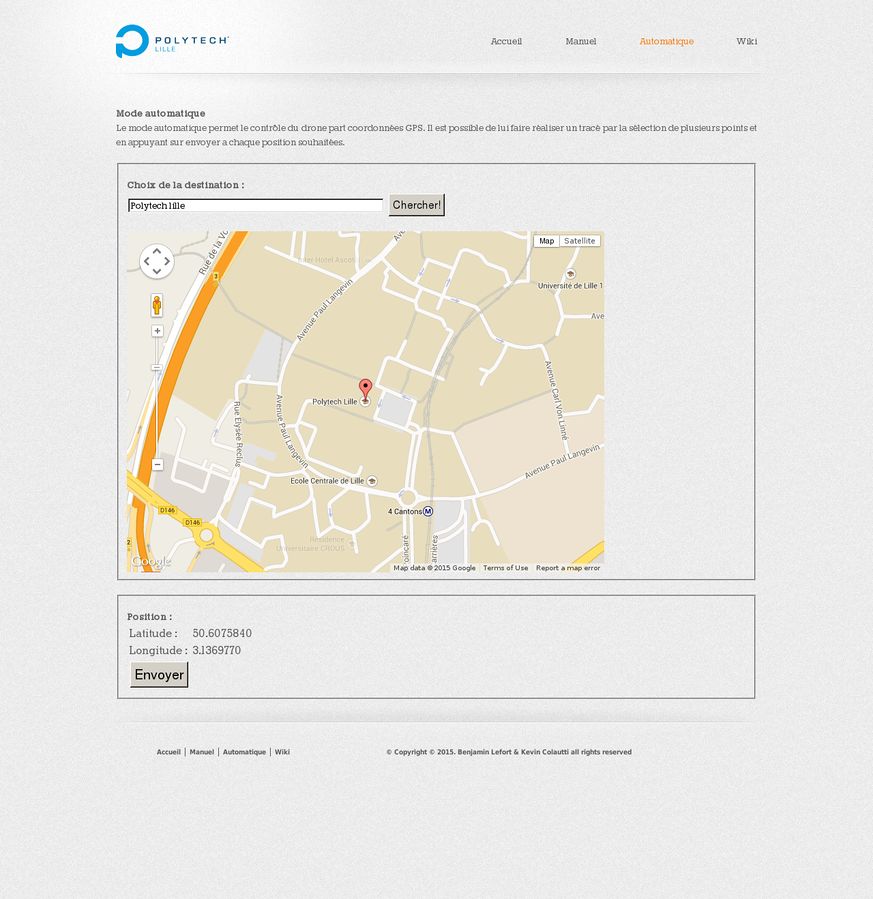Open the Wiki page from header
The image size is (873, 899).
pyautogui.click(x=746, y=42)
